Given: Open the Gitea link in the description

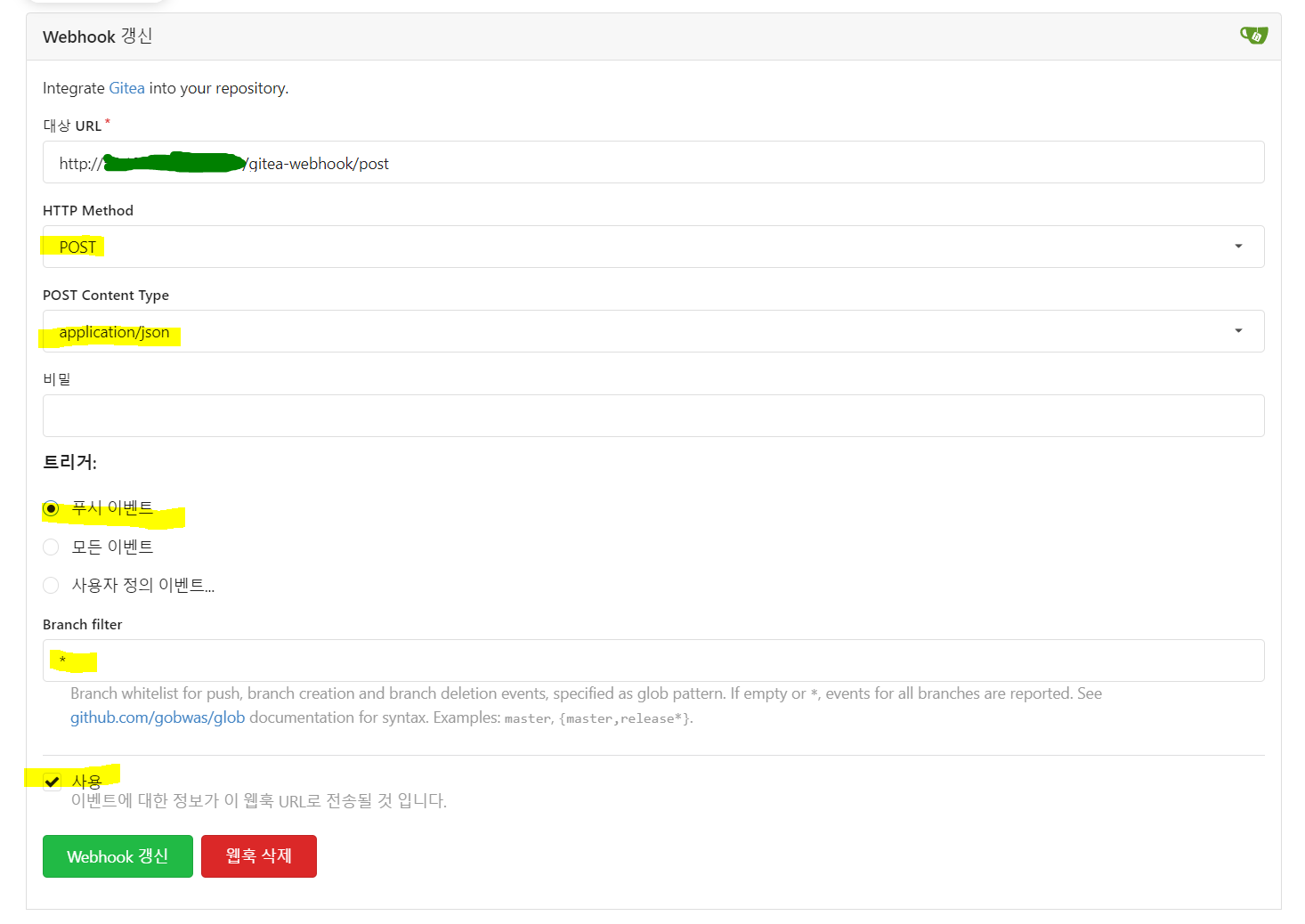Looking at the screenshot, I should [x=126, y=88].
